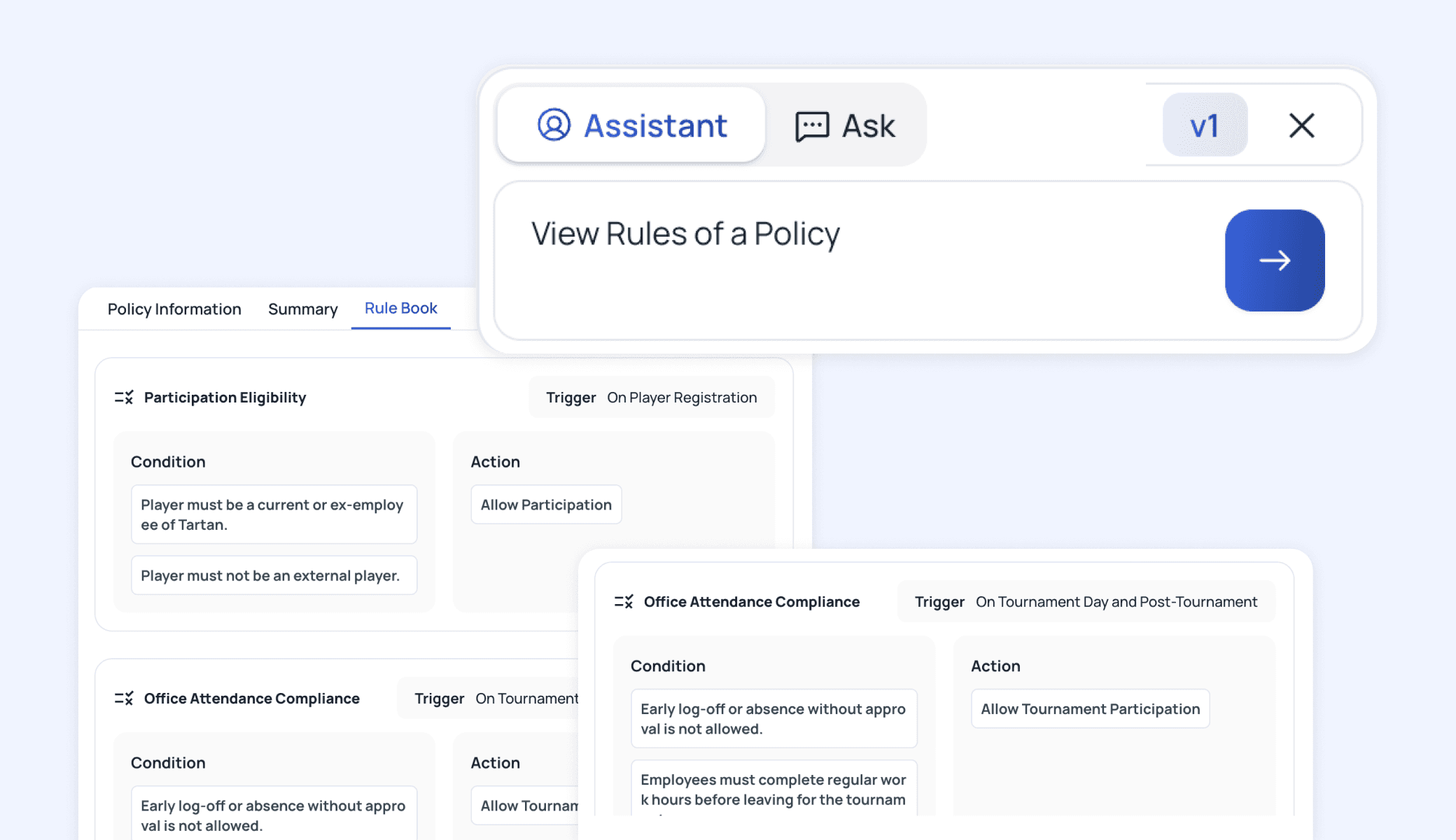Click the background card's 'Early log-off or absence' condition

pyautogui.click(x=274, y=813)
